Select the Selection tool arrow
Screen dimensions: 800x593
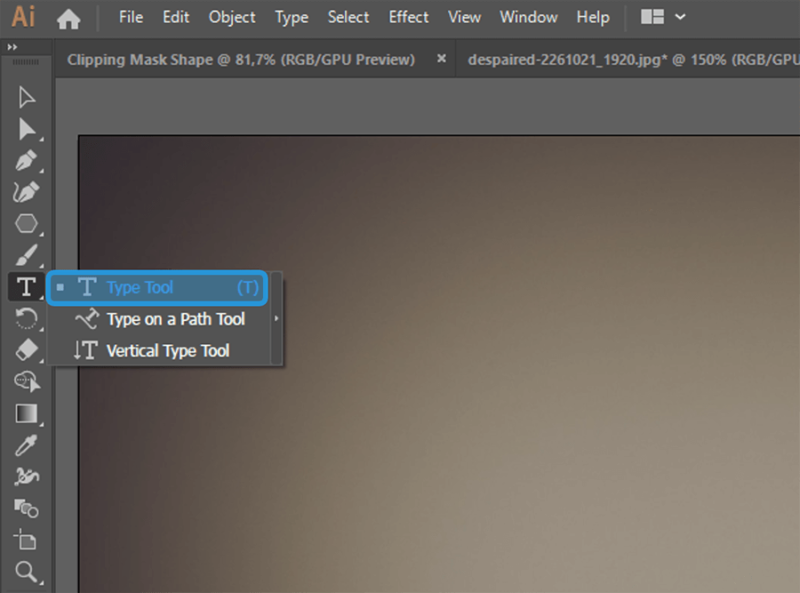point(26,97)
